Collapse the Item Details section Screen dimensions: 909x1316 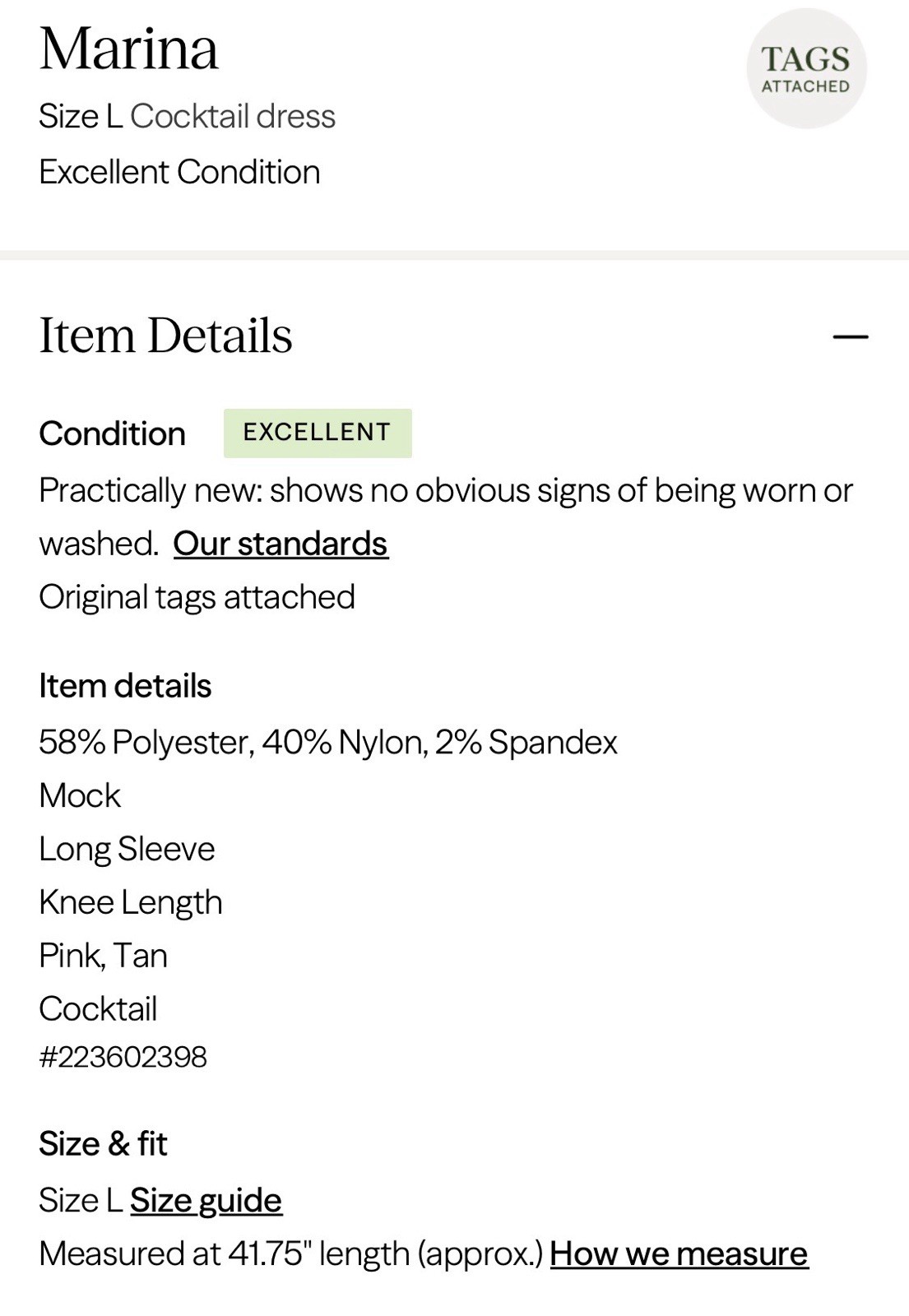851,336
